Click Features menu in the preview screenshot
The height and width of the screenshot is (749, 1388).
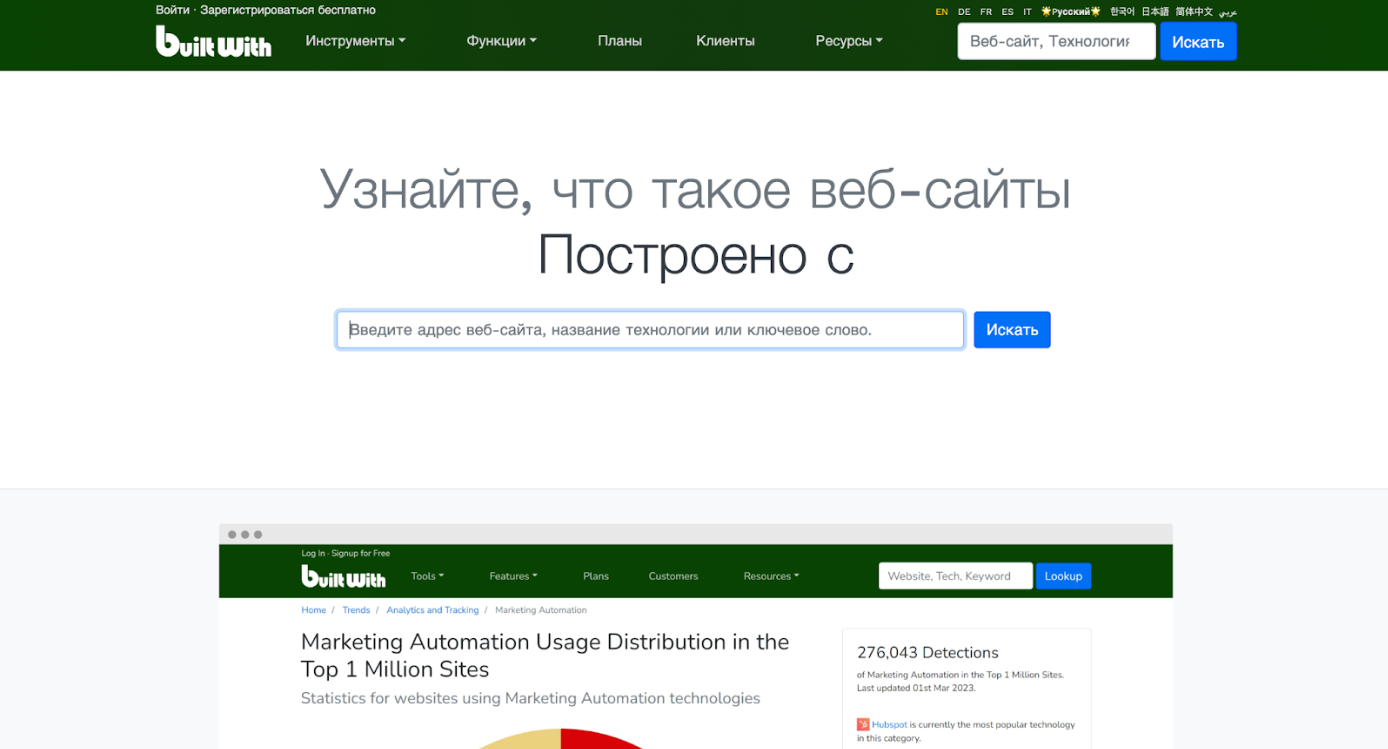click(x=513, y=576)
